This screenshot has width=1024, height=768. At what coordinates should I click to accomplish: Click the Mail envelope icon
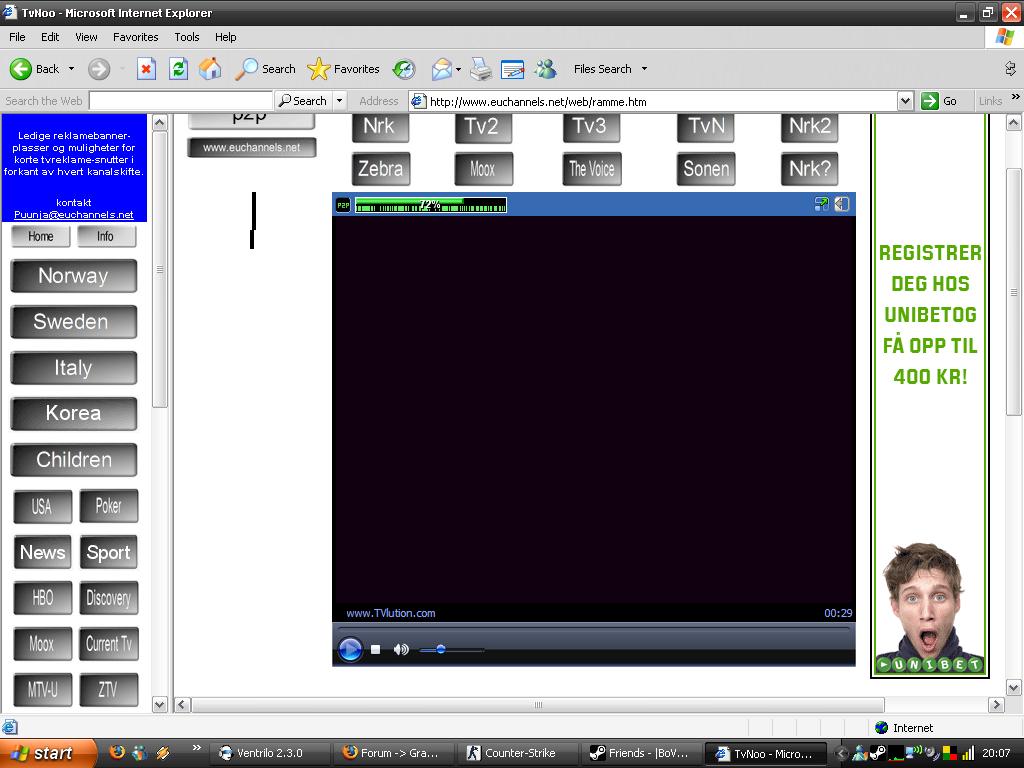pyautogui.click(x=442, y=69)
